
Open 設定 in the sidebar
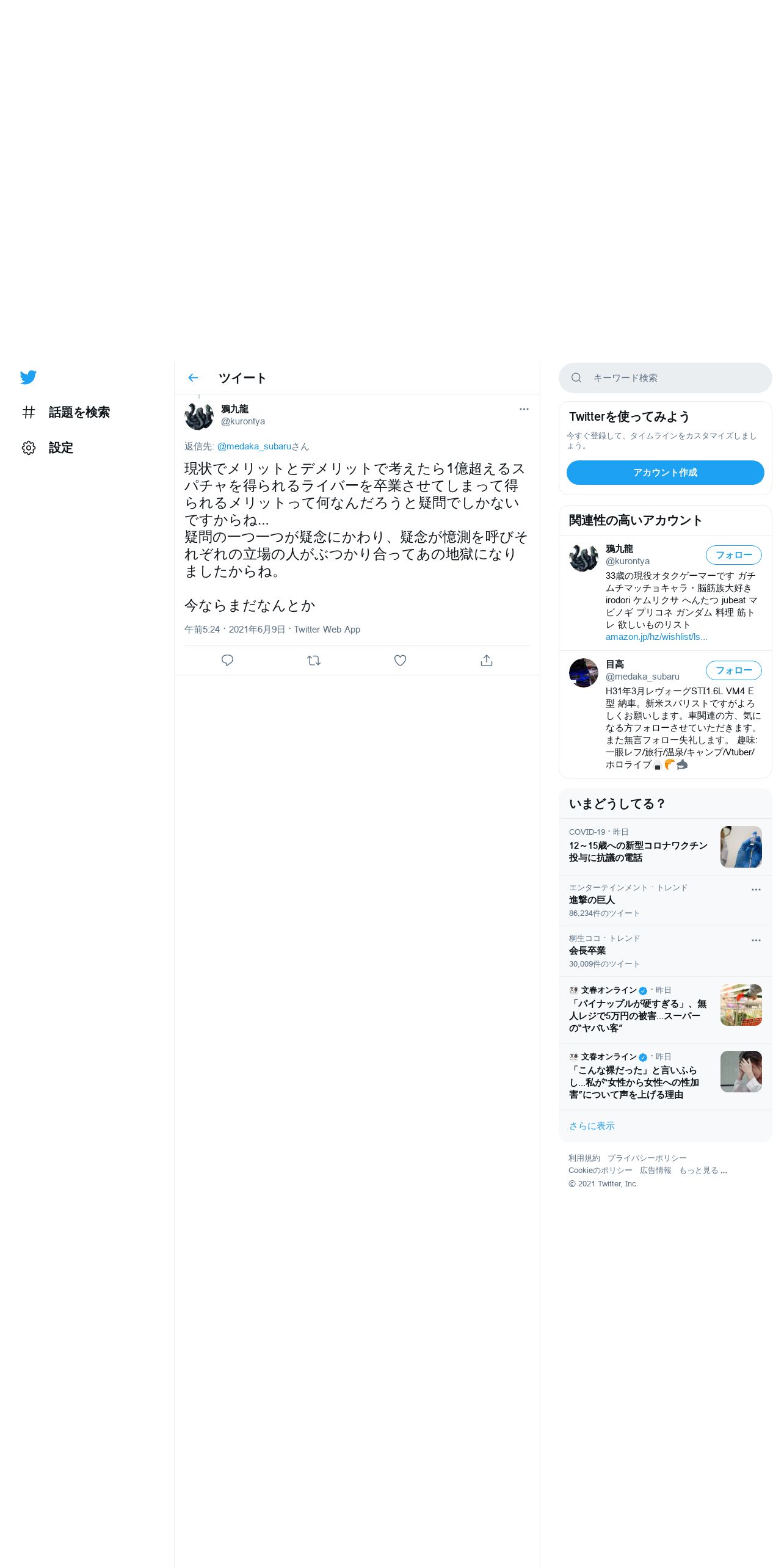pyautogui.click(x=48, y=448)
